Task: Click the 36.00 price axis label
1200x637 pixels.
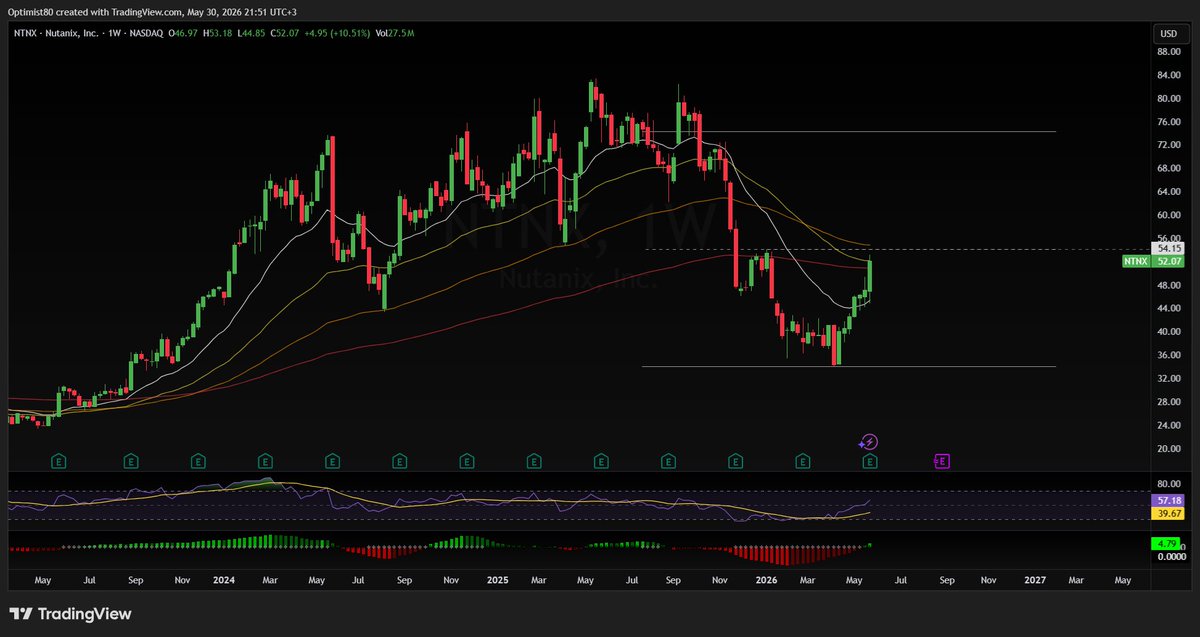Action: click(1167, 356)
